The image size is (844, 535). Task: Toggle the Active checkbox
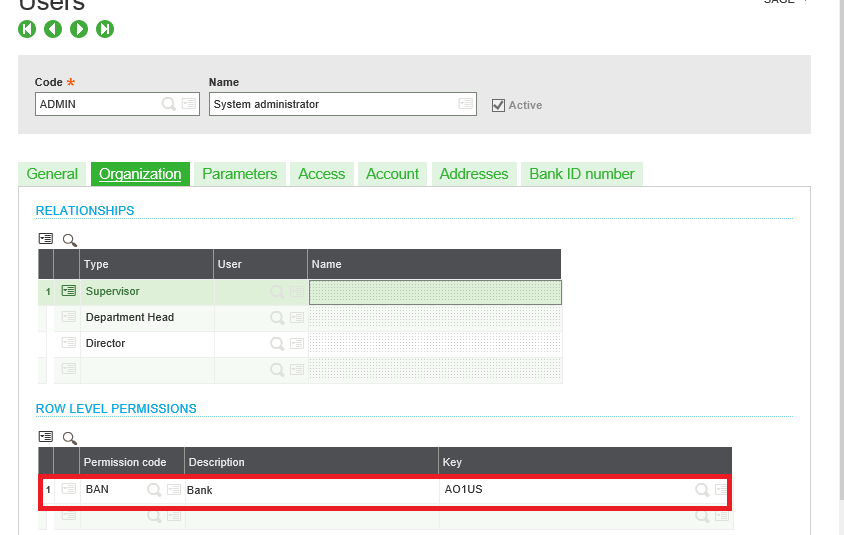click(498, 105)
